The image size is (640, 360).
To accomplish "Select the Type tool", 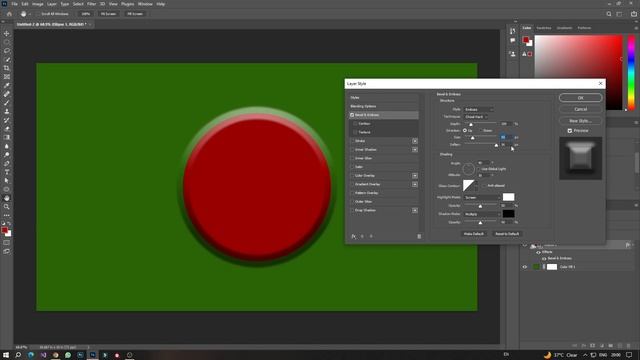I will [x=7, y=172].
